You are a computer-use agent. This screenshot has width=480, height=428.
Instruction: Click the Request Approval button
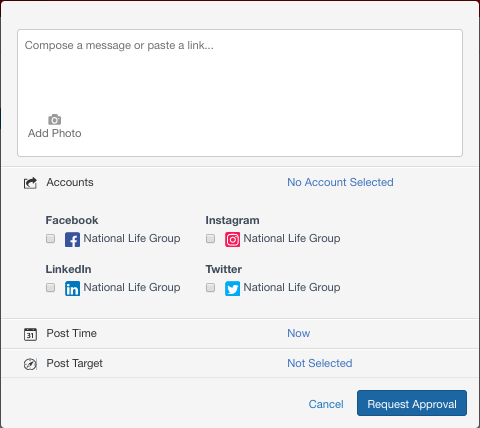click(x=412, y=403)
